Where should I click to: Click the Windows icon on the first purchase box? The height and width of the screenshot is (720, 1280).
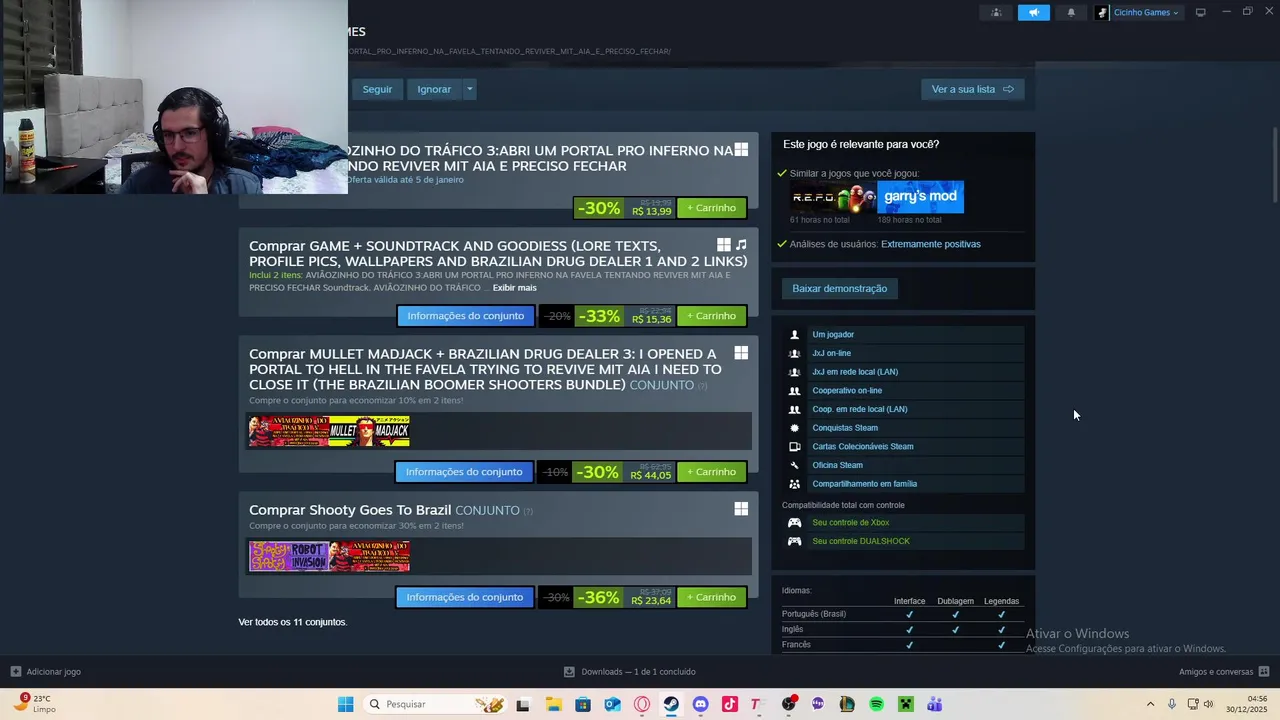point(741,149)
